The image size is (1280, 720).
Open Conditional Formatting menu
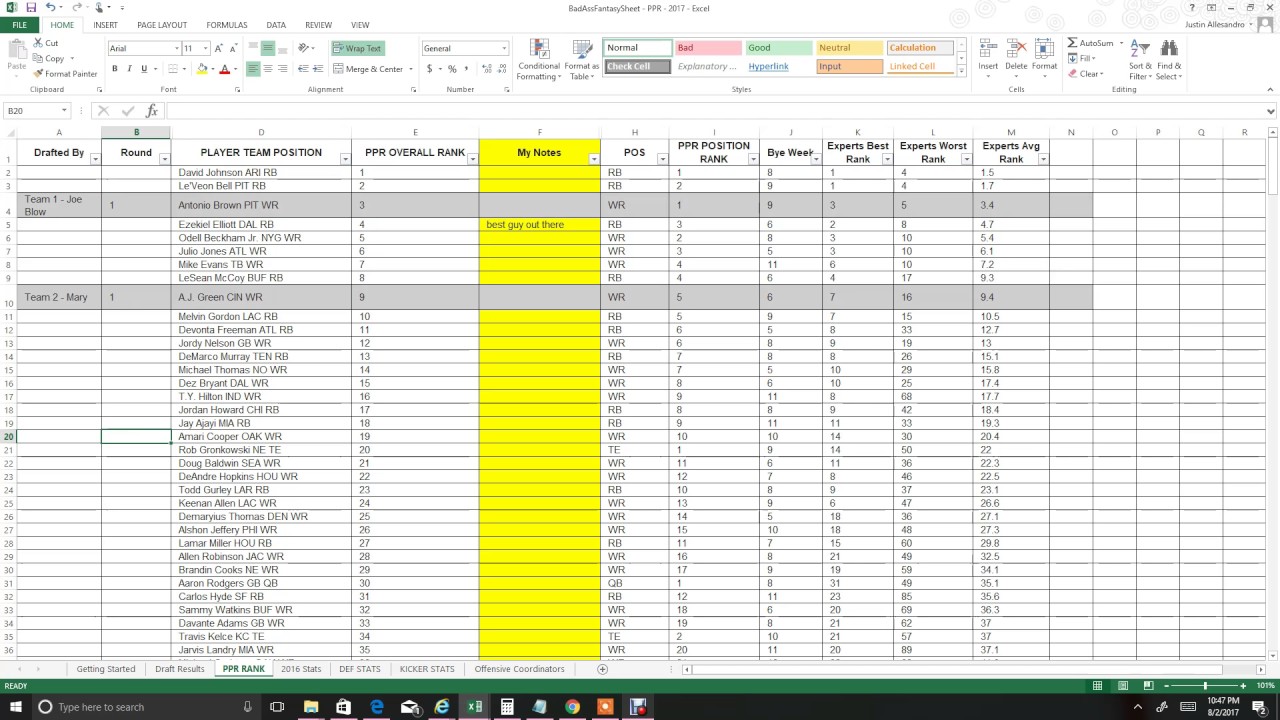(538, 60)
